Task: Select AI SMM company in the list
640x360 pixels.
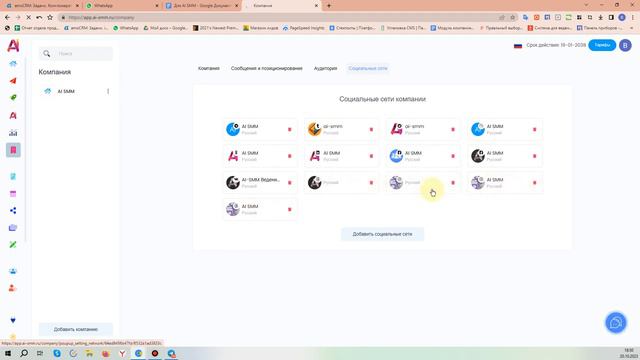Action: click(75, 91)
